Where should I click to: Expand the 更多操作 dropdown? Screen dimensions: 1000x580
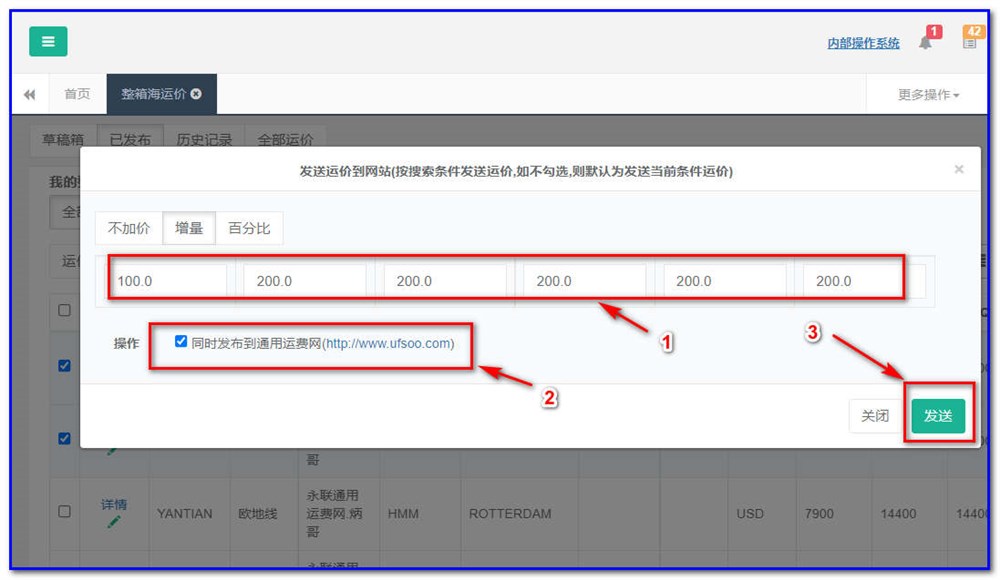[927, 95]
